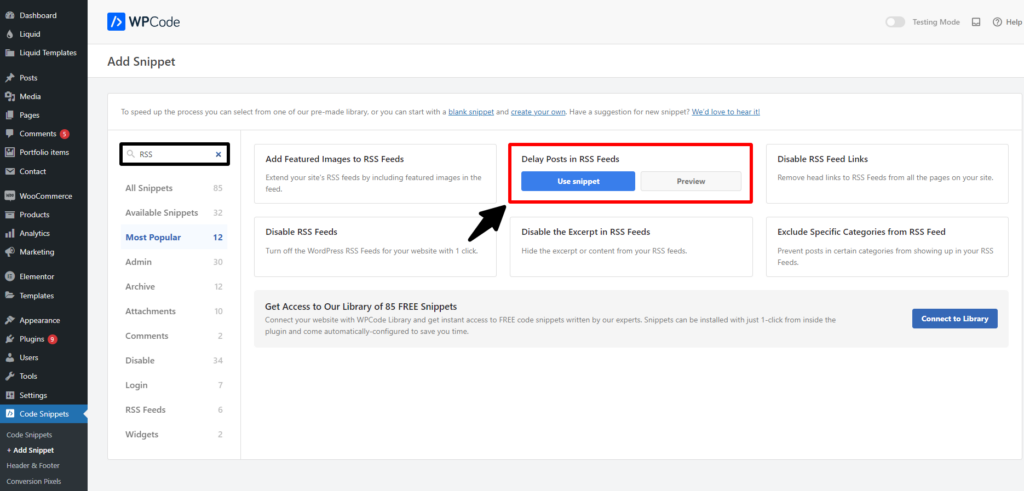Open + Add Snippet submenu item
The image size is (1024, 491).
click(30, 451)
